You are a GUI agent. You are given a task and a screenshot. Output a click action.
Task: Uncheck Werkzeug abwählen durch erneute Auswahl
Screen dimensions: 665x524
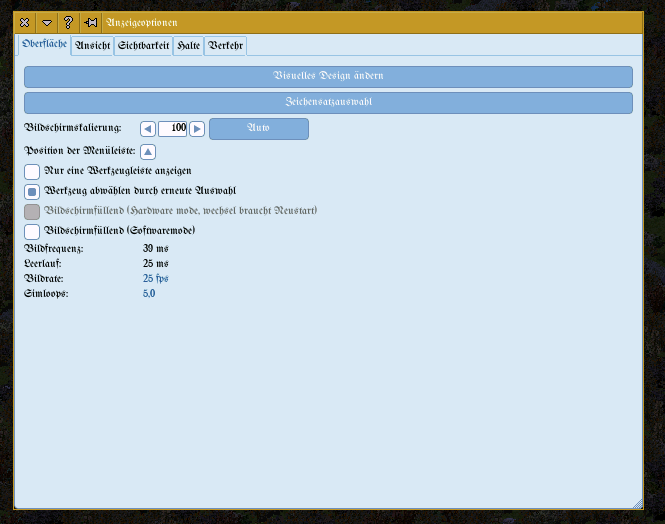[32, 191]
